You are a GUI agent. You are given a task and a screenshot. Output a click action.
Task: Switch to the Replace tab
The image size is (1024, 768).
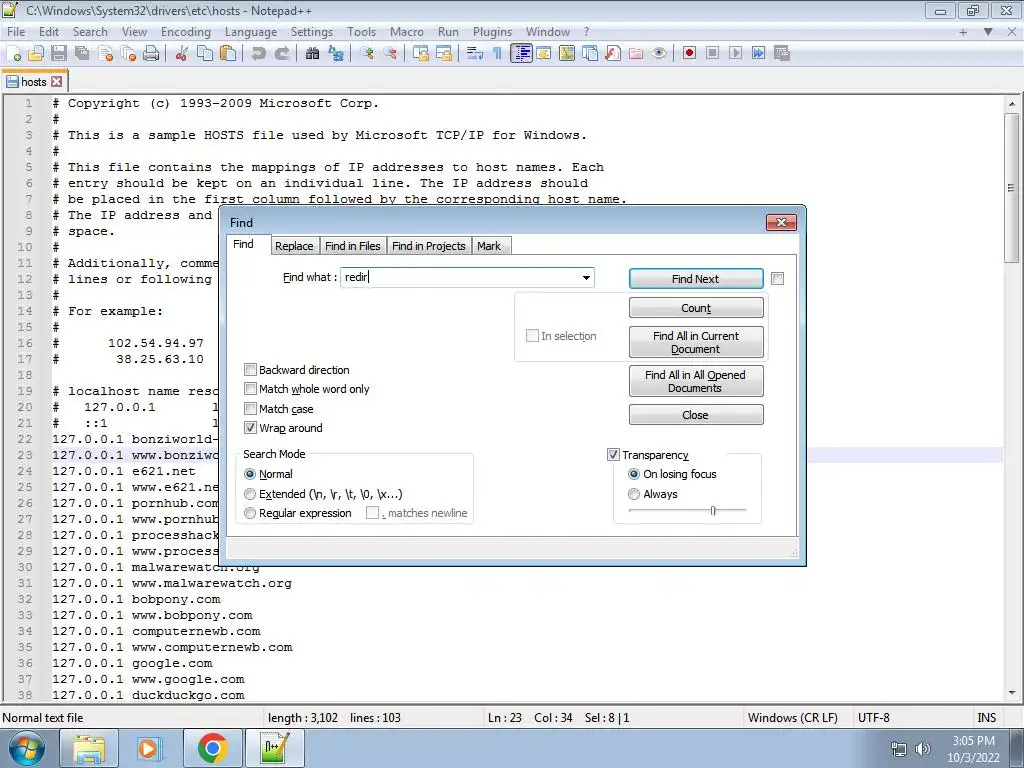click(x=294, y=246)
